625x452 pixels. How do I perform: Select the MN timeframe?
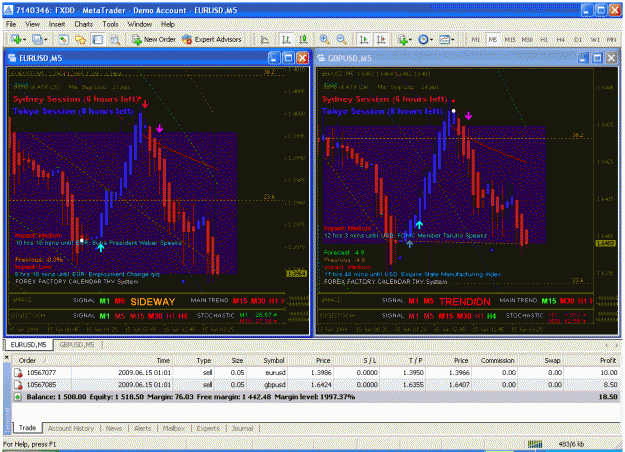tap(611, 40)
